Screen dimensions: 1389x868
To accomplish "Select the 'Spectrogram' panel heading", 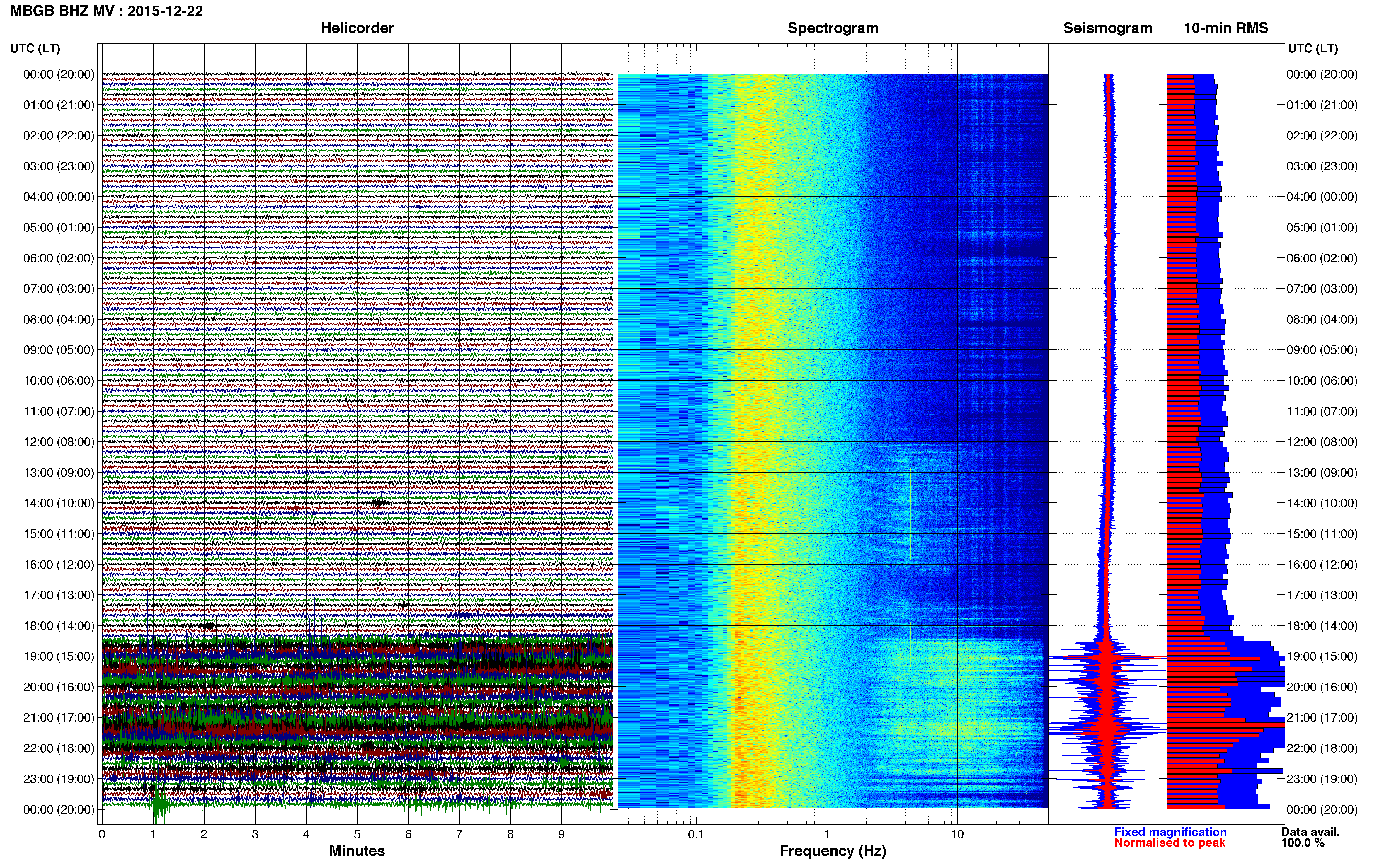I will point(833,28).
